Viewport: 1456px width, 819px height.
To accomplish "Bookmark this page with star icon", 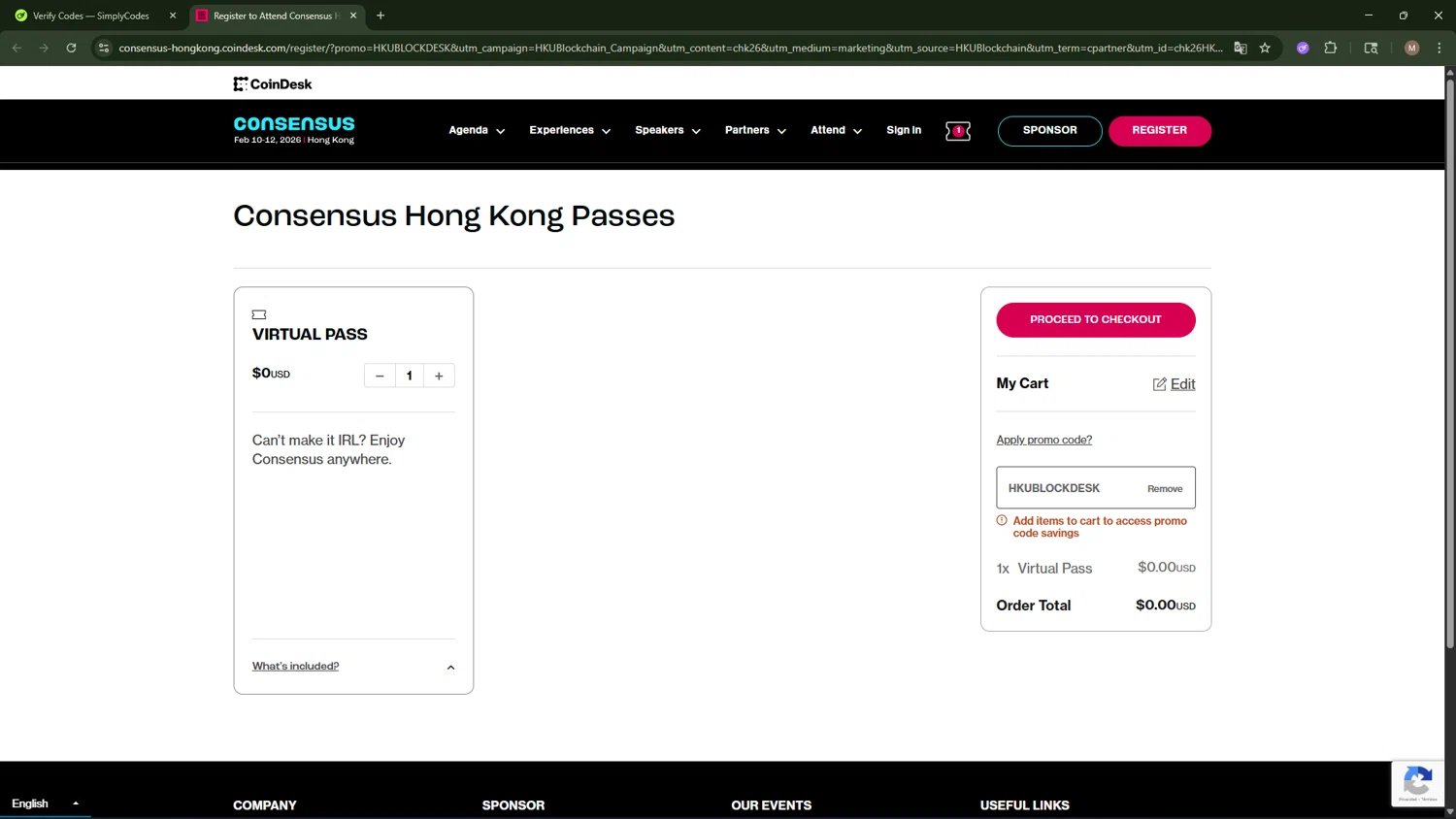I will point(1265,48).
